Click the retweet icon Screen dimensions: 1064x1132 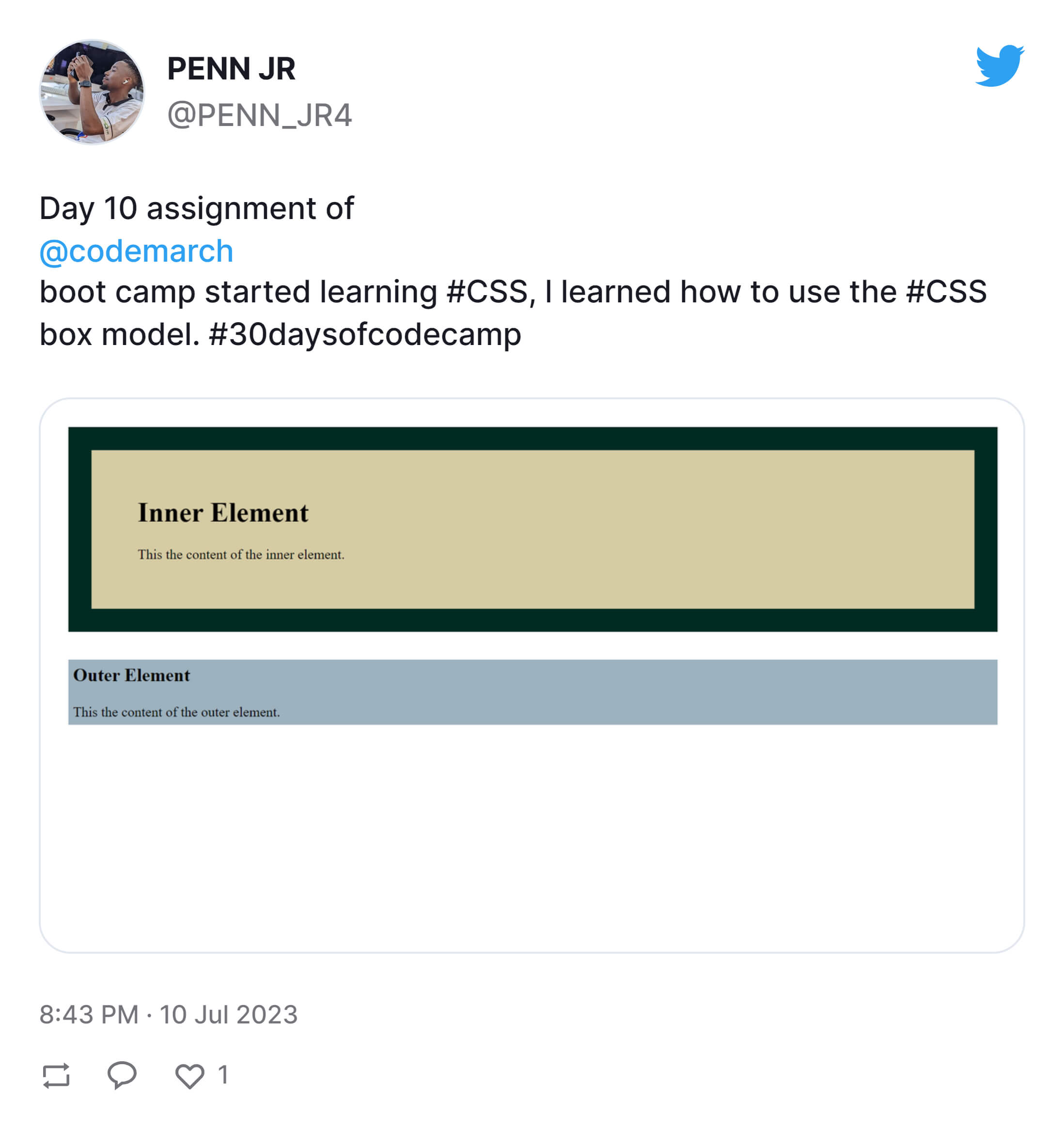56,1075
